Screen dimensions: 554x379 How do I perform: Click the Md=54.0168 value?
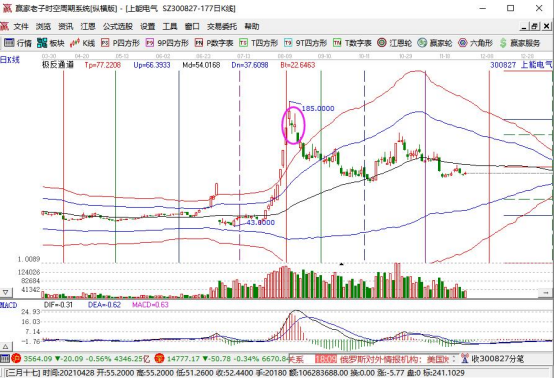[201, 65]
